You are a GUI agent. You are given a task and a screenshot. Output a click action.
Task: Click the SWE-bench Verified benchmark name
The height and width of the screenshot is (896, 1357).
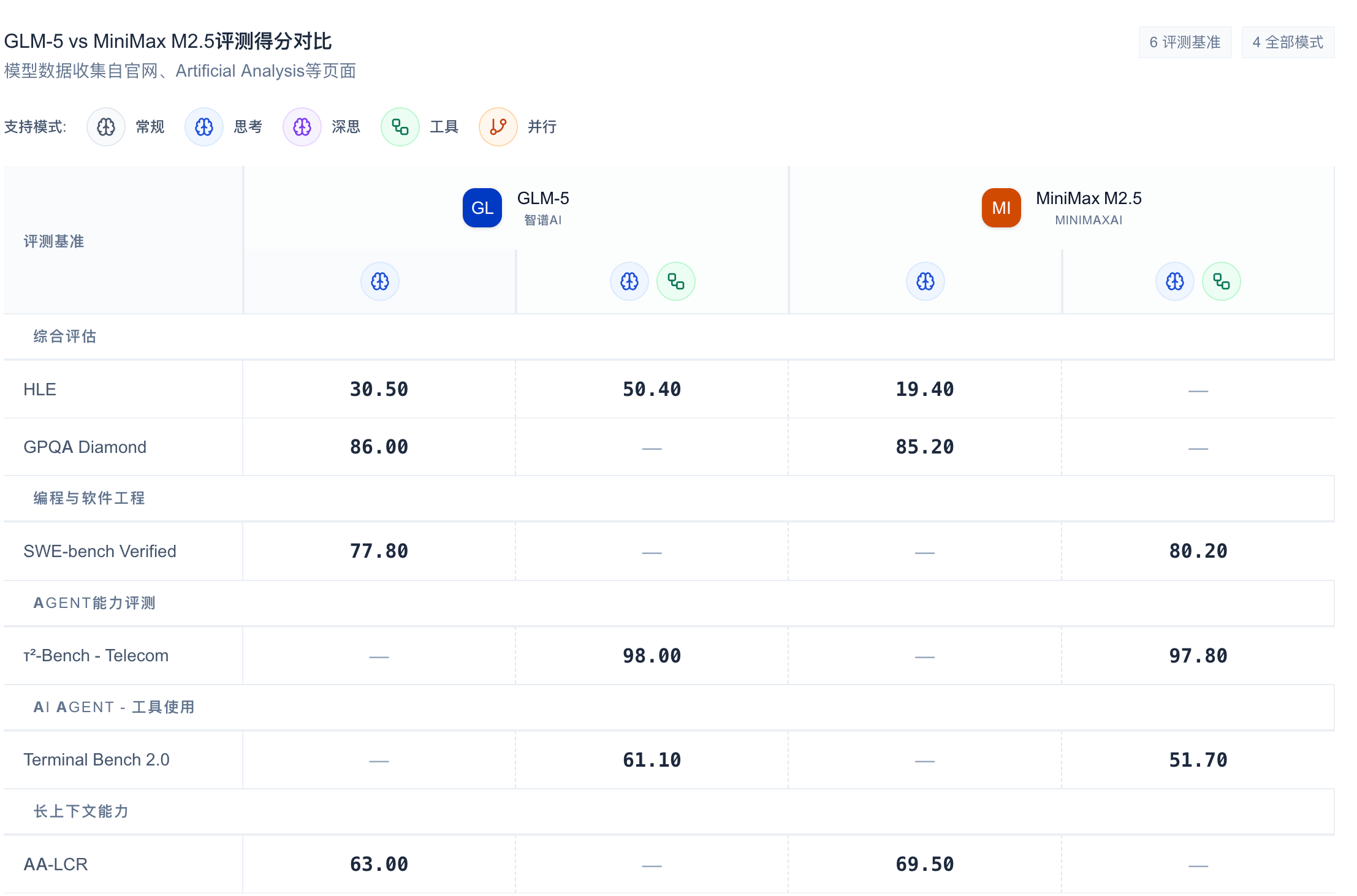coord(100,552)
